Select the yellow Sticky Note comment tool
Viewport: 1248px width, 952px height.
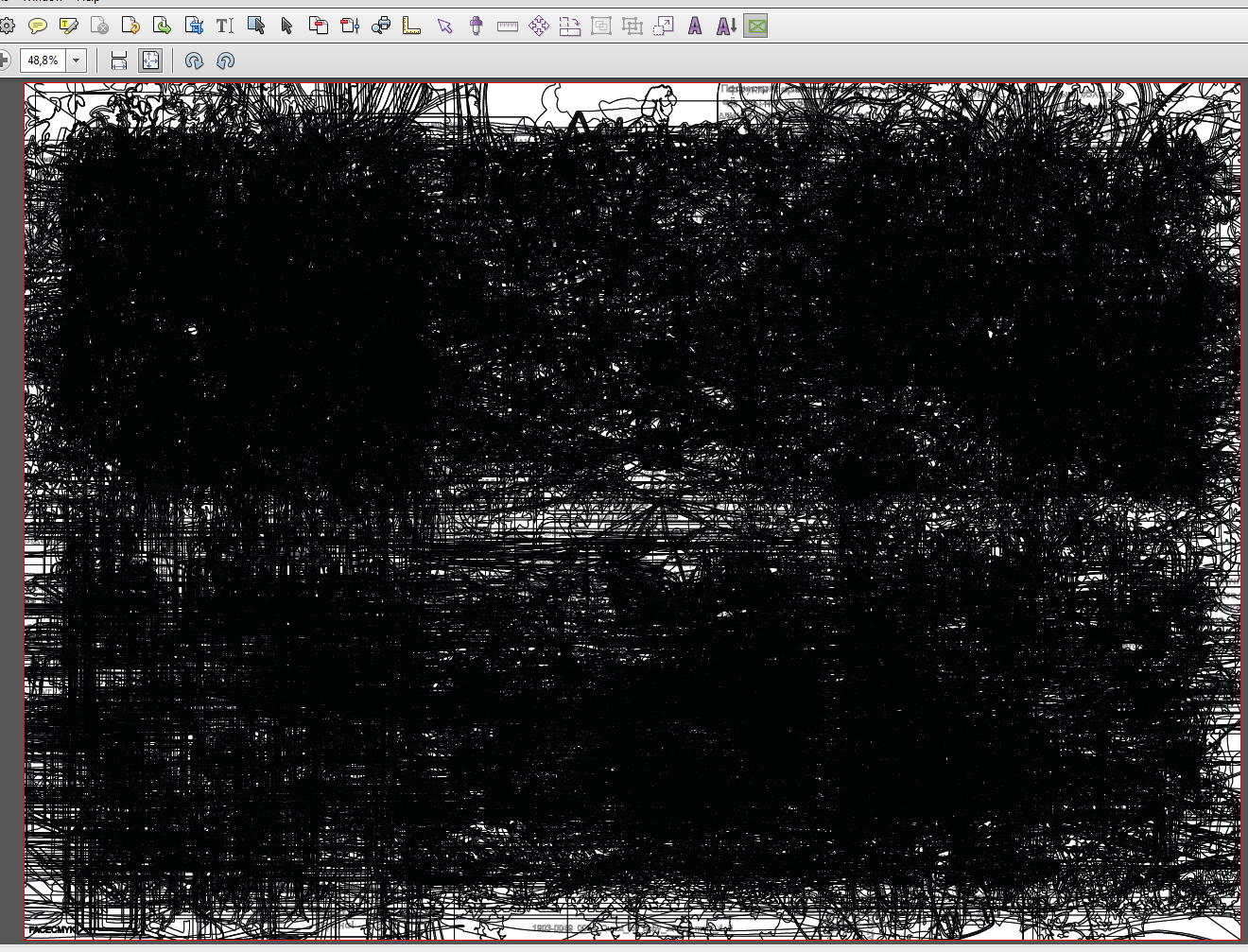pos(38,26)
